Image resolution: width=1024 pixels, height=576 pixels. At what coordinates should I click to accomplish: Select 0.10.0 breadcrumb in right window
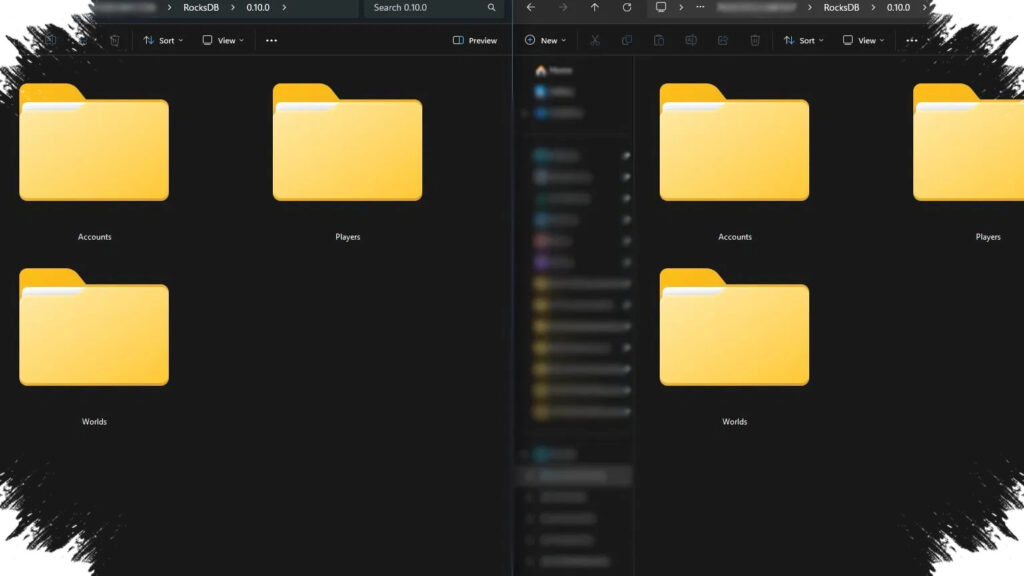tap(898, 7)
